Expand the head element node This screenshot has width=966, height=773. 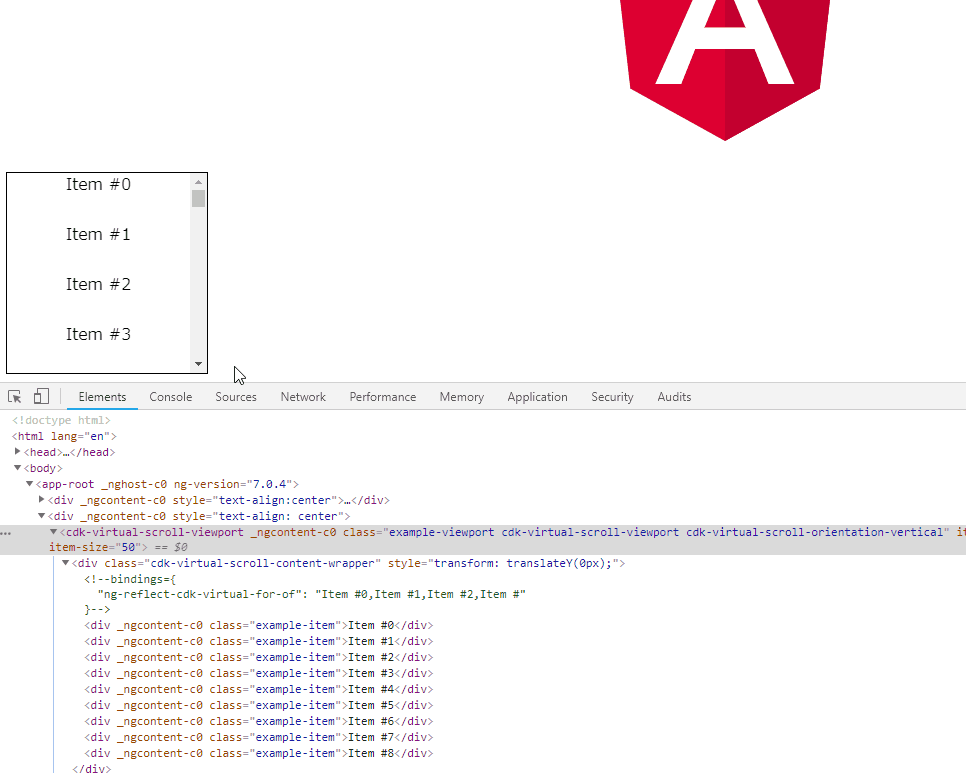[x=18, y=451]
